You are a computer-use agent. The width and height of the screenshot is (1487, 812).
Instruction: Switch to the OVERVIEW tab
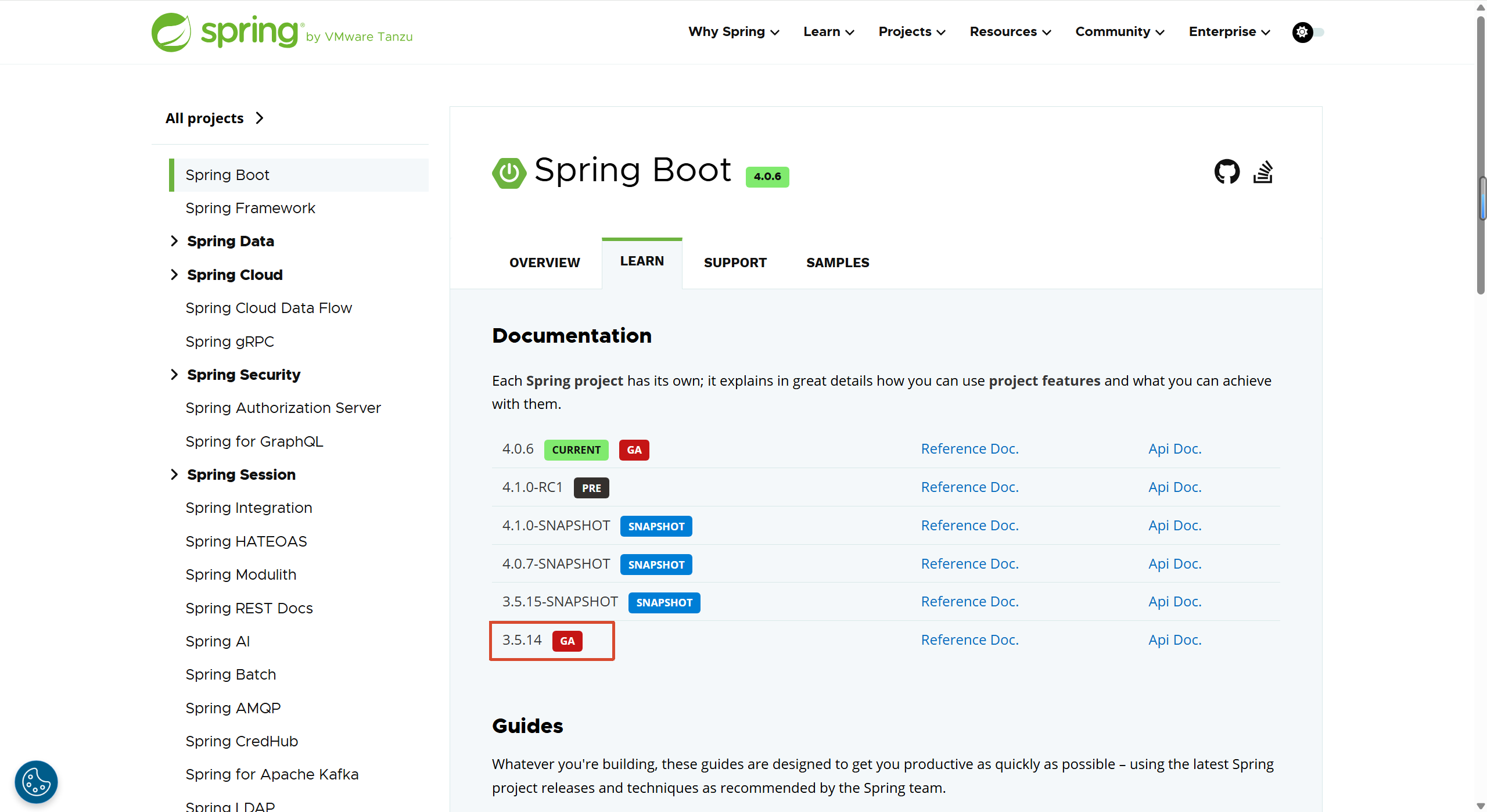coord(544,263)
